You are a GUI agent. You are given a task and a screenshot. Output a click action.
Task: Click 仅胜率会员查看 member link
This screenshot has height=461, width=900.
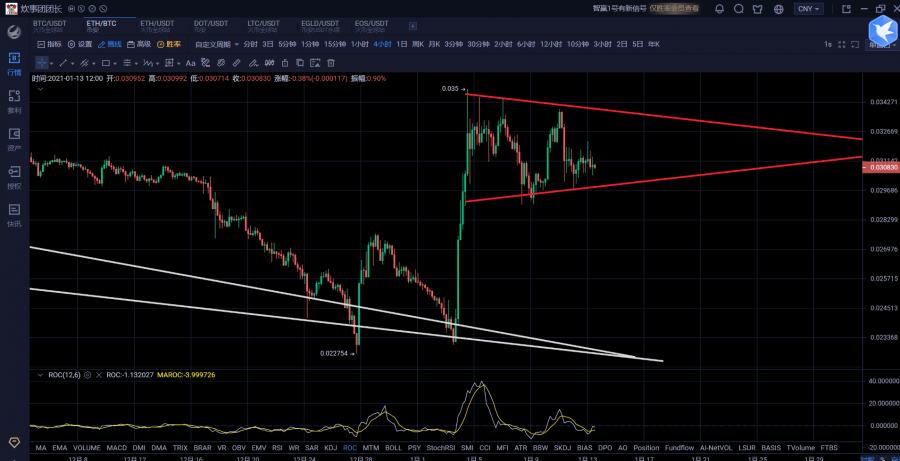674,9
